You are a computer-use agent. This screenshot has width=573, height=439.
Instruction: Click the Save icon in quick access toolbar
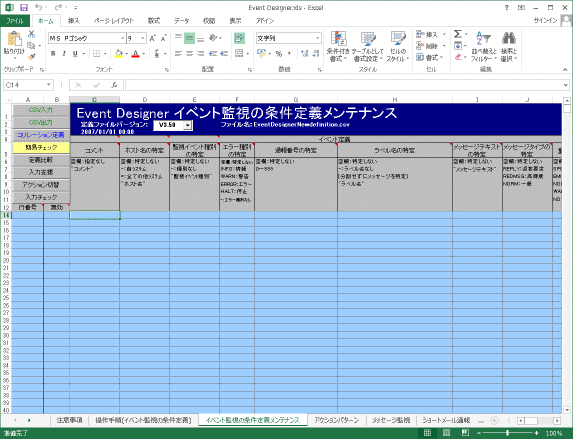(x=24, y=7)
